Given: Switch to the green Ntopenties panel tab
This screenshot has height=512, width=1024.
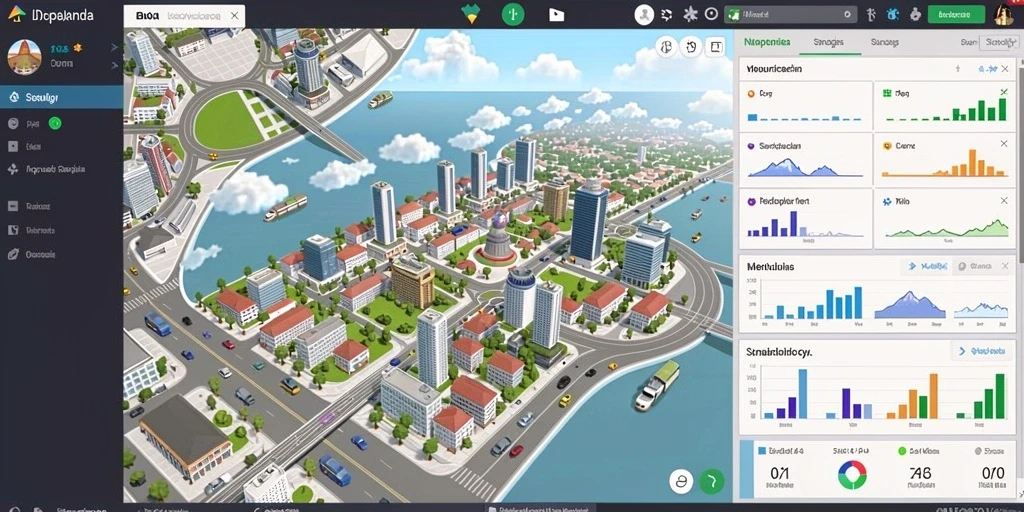Looking at the screenshot, I should pos(767,42).
